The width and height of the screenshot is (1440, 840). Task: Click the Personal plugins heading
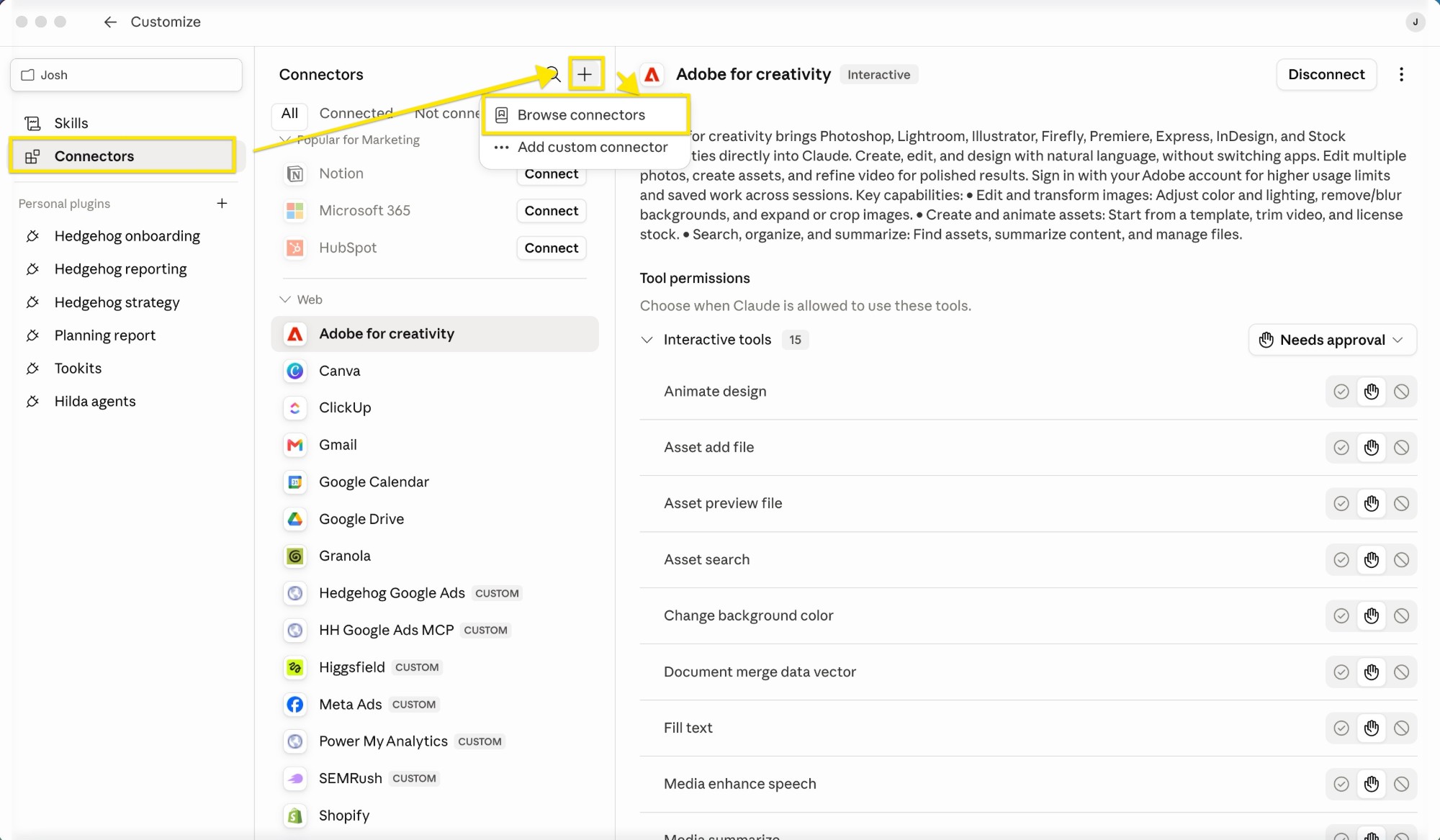click(x=64, y=204)
